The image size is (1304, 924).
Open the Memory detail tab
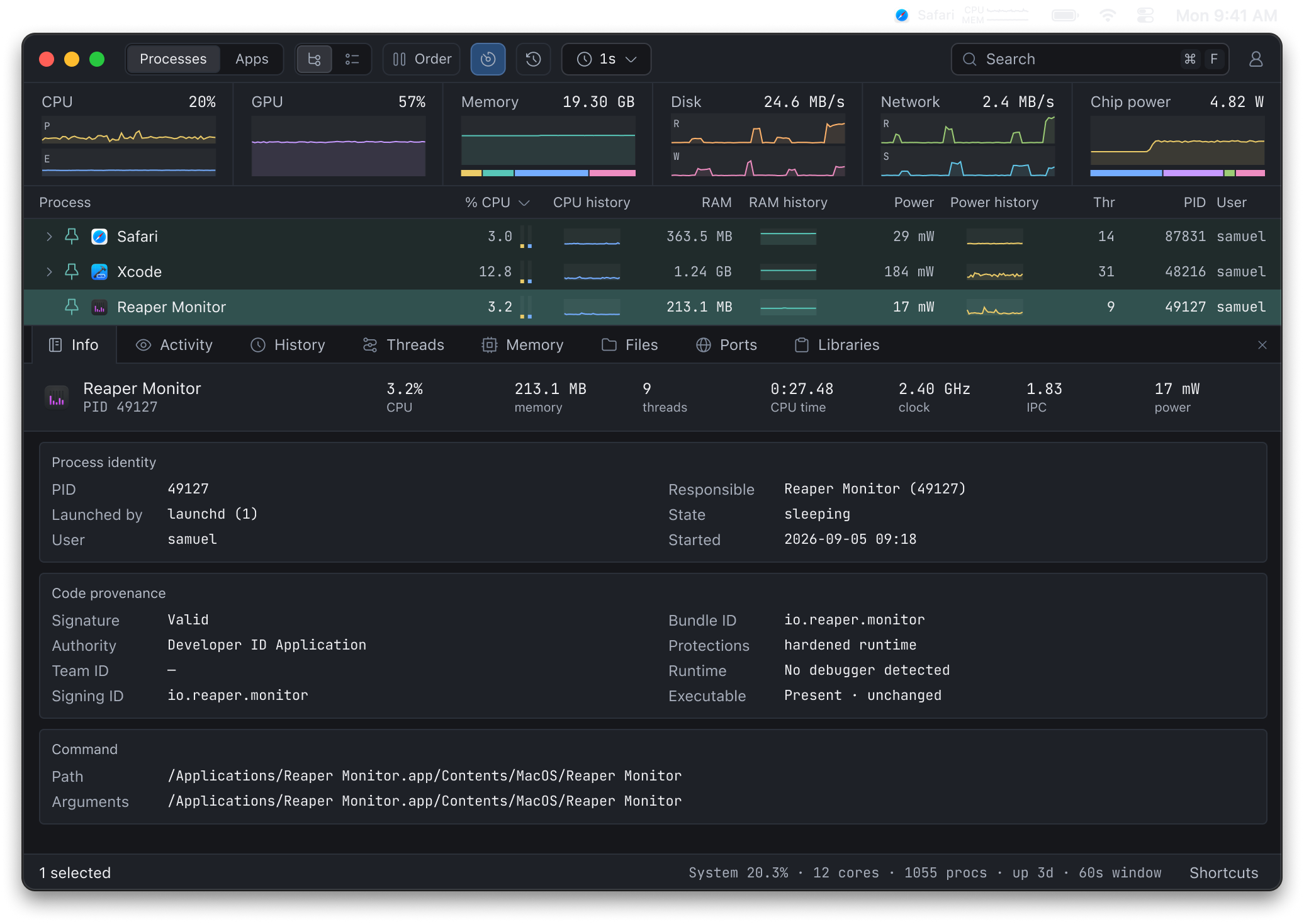coord(522,345)
